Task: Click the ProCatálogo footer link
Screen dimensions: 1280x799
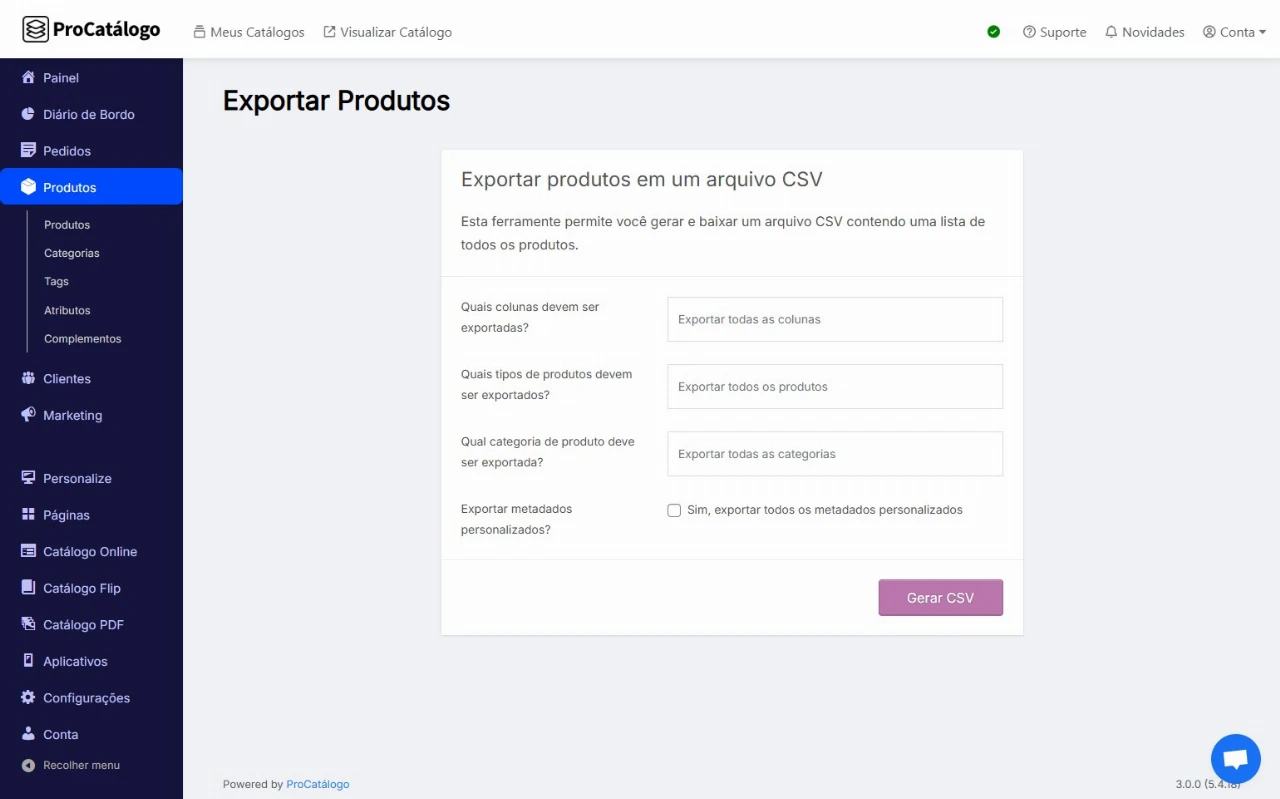Action: [x=318, y=784]
